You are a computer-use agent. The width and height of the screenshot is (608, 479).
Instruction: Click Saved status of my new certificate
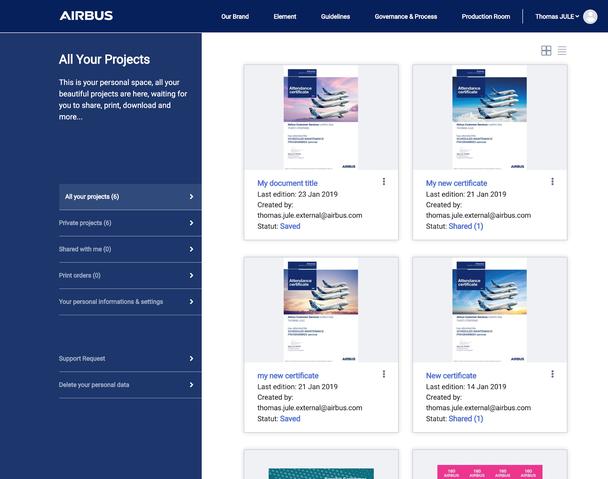[290, 418]
